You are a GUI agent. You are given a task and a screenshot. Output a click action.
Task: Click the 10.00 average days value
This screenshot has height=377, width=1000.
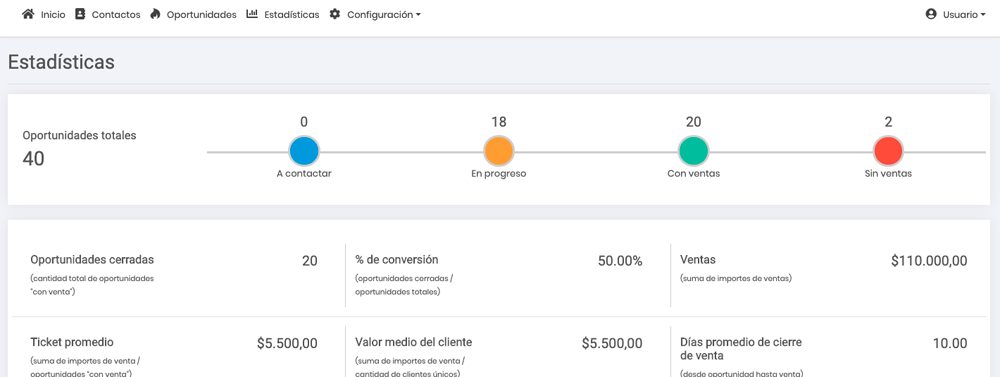pos(950,343)
